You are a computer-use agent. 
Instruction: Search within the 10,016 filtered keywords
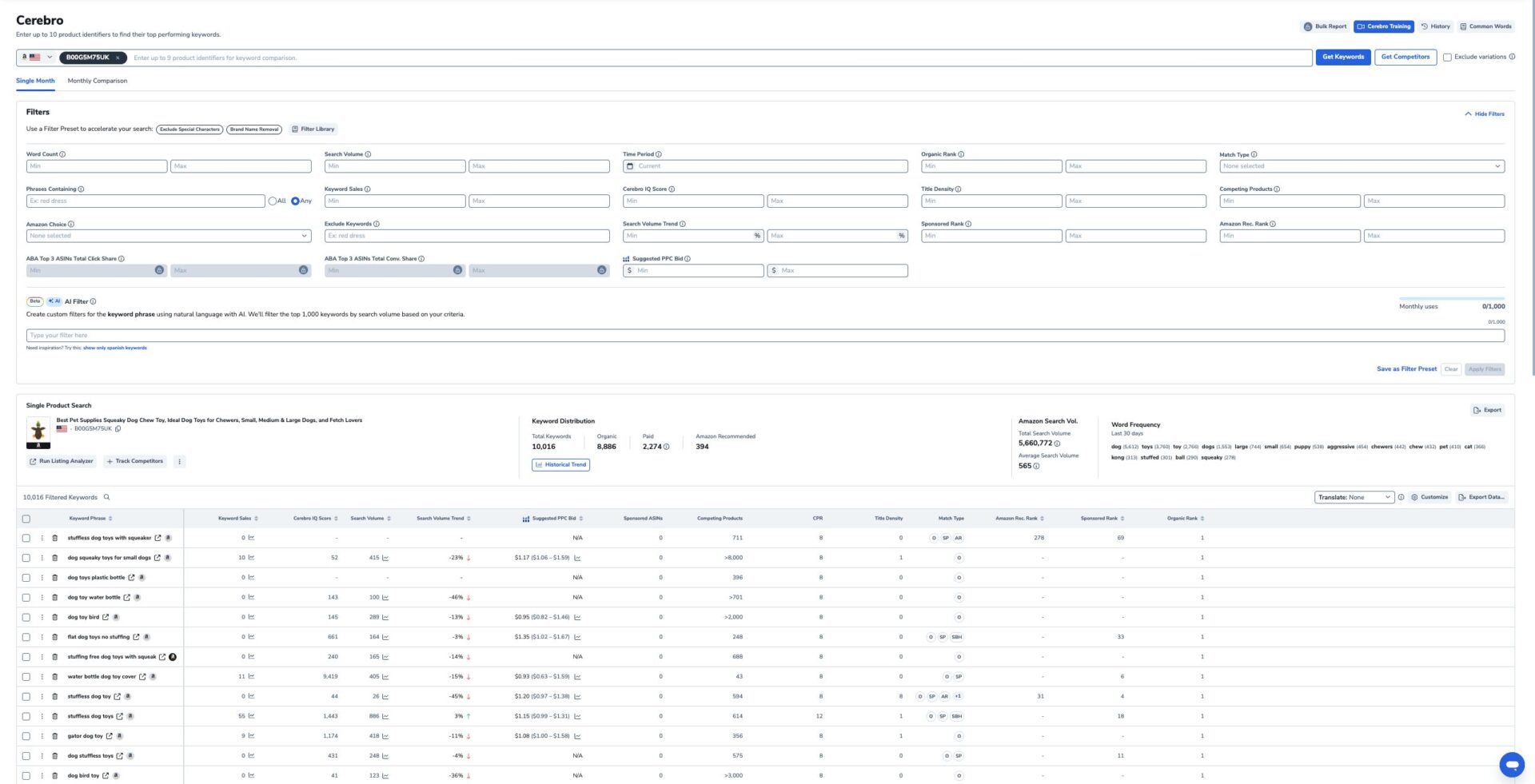(106, 497)
